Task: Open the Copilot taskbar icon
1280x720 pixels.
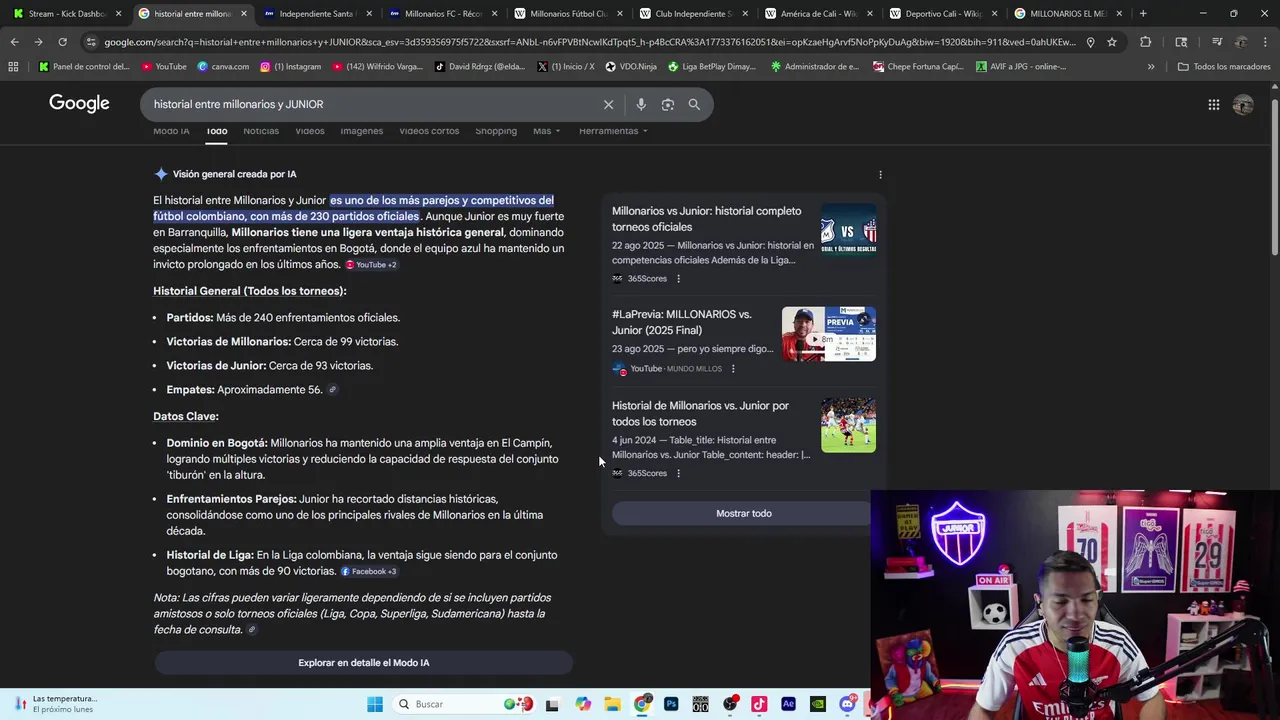Action: click(583, 704)
